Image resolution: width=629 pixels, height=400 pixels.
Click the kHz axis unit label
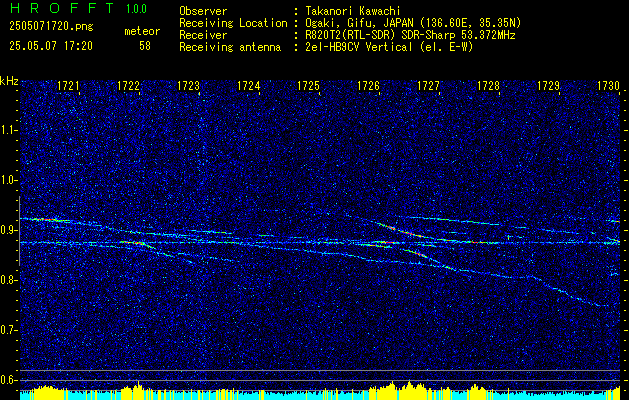pos(9,81)
